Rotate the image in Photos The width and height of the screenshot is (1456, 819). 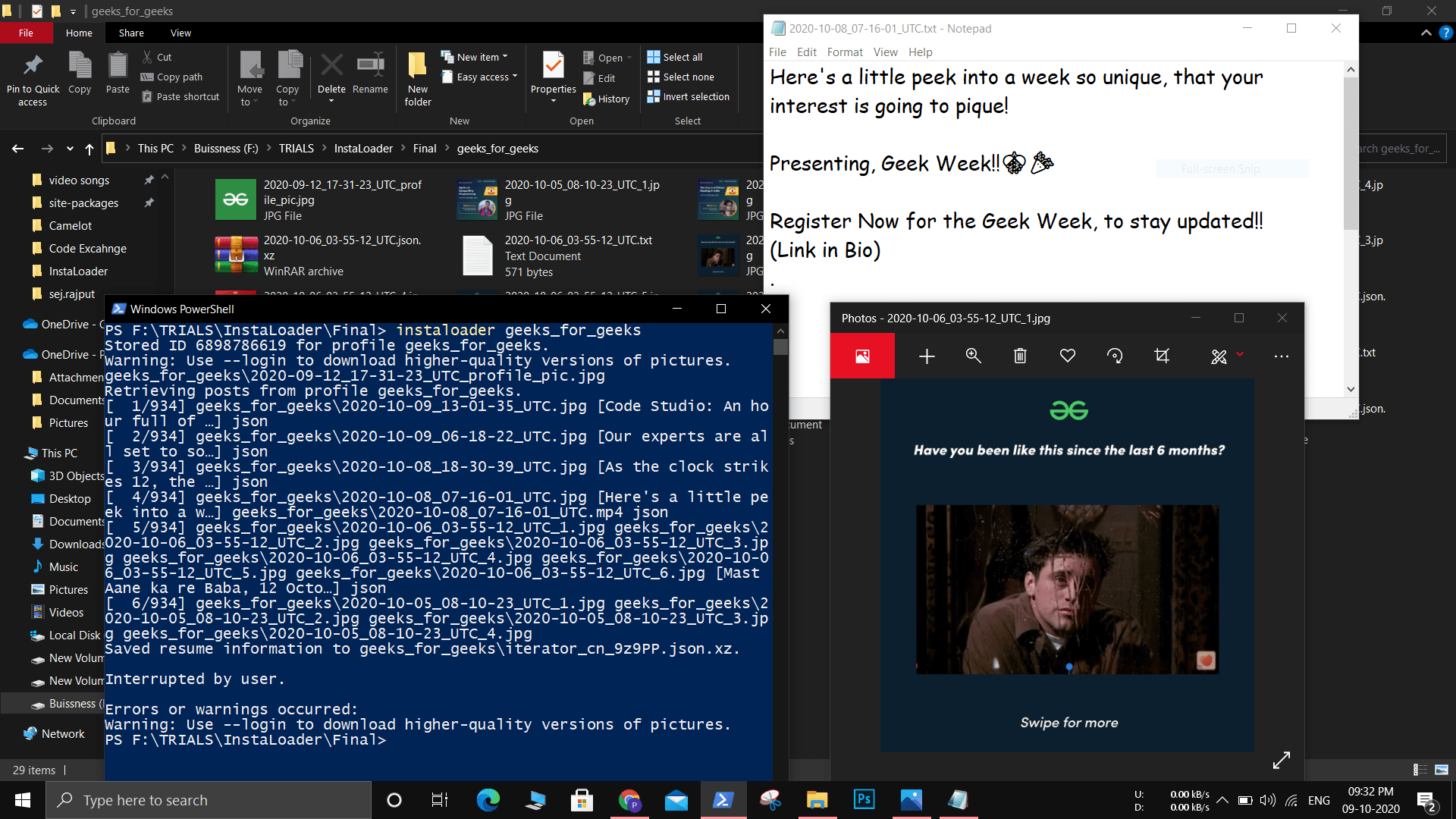1115,356
